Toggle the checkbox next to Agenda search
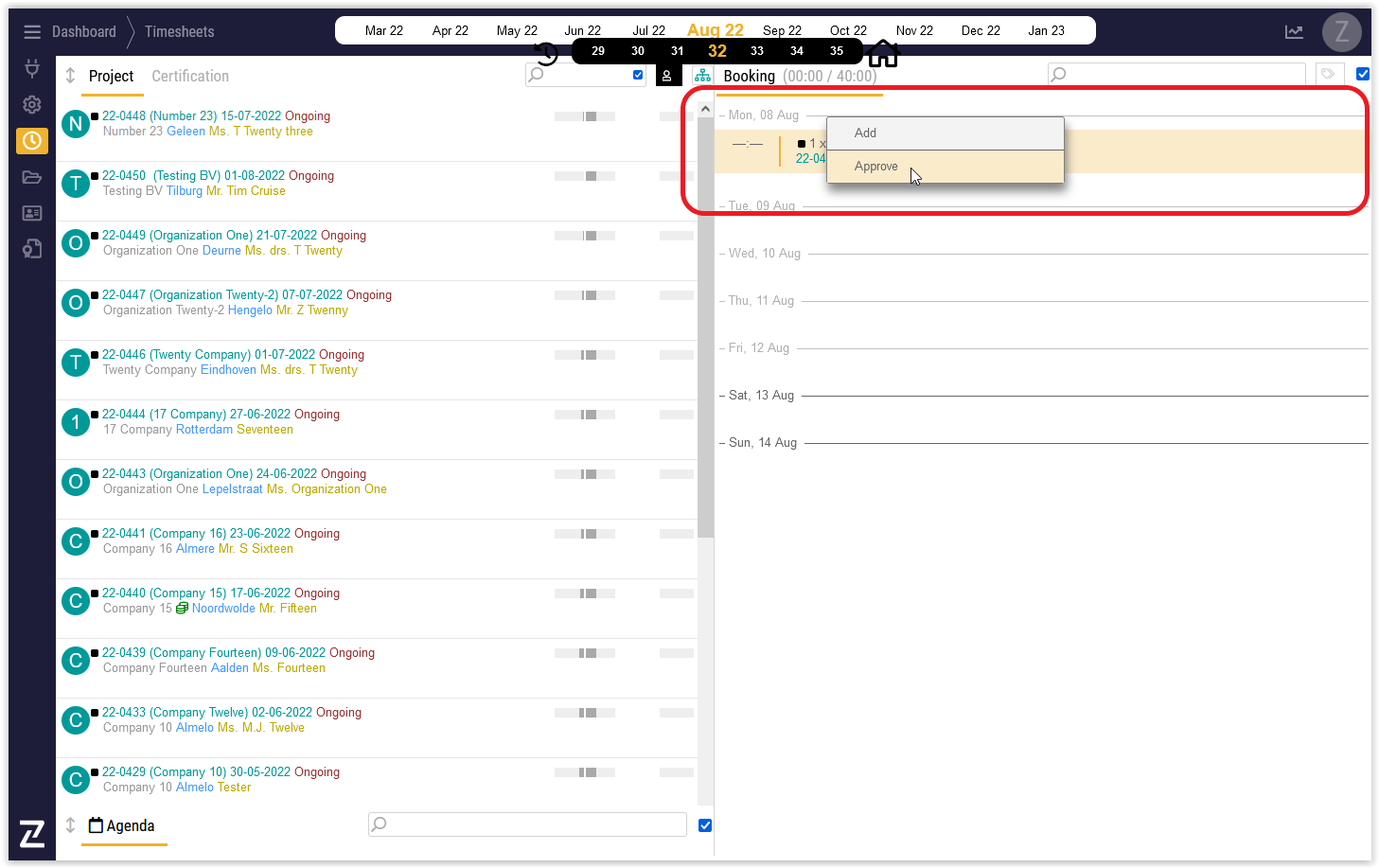 coord(705,825)
